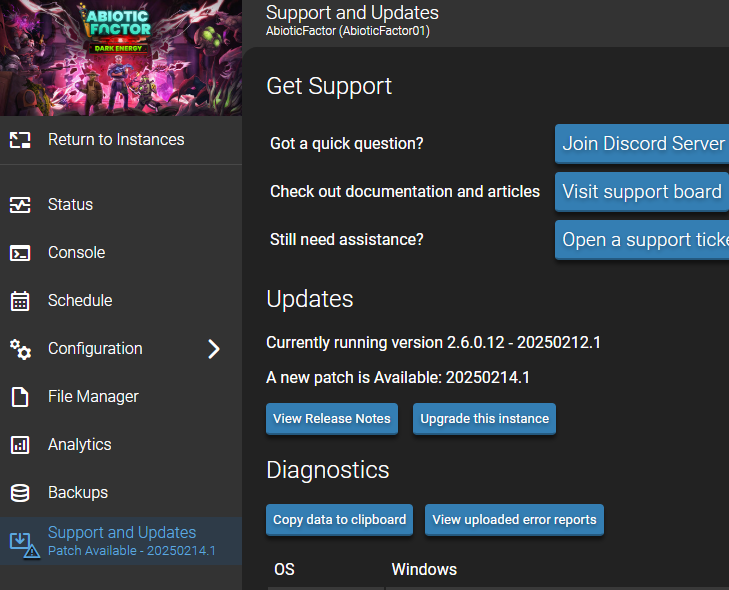Open the Console terminal icon
729x590 pixels.
tap(20, 253)
